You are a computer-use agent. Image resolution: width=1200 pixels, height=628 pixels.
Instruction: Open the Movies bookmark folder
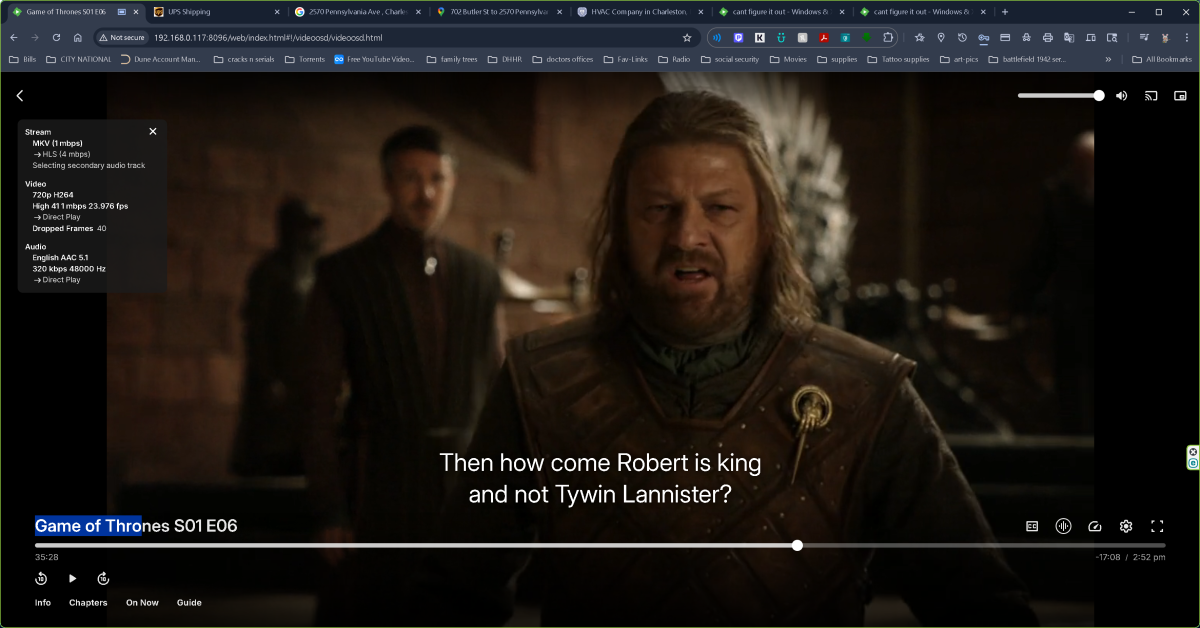[x=787, y=59]
